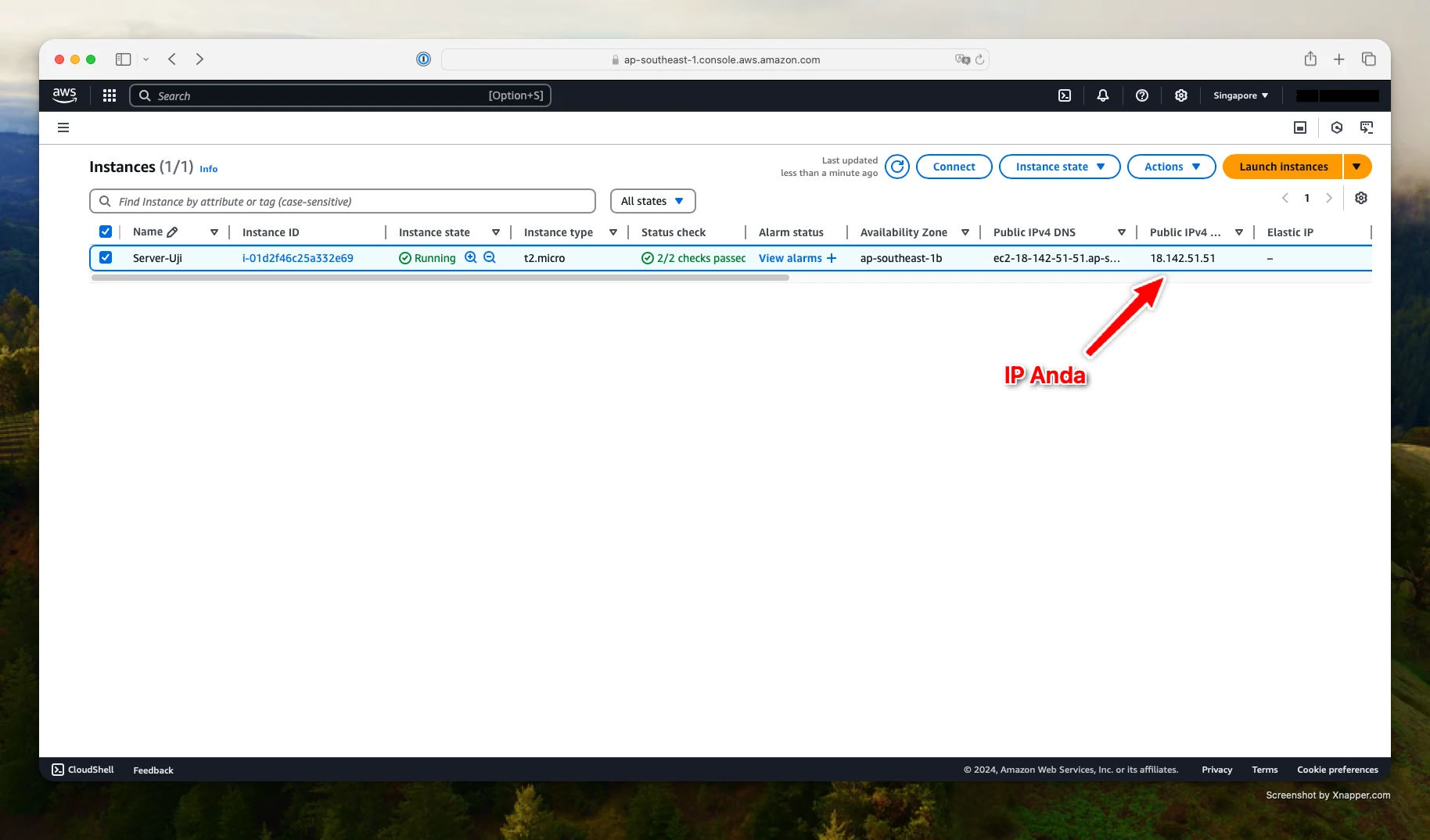Click the password manager extension icon
Viewport: 1430px width, 840px height.
[x=423, y=59]
